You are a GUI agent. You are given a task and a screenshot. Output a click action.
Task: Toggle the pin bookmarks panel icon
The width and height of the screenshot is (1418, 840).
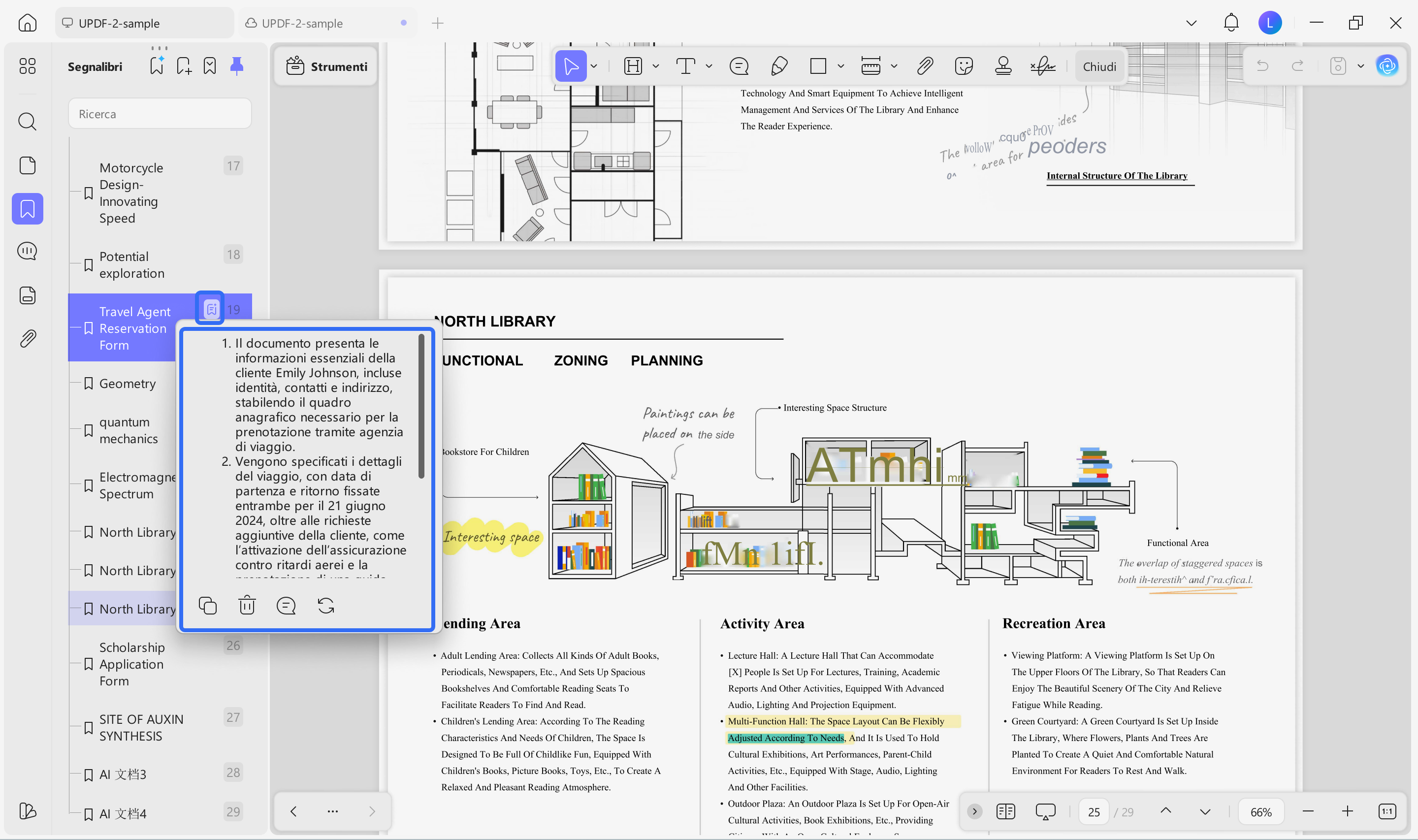pyautogui.click(x=236, y=66)
